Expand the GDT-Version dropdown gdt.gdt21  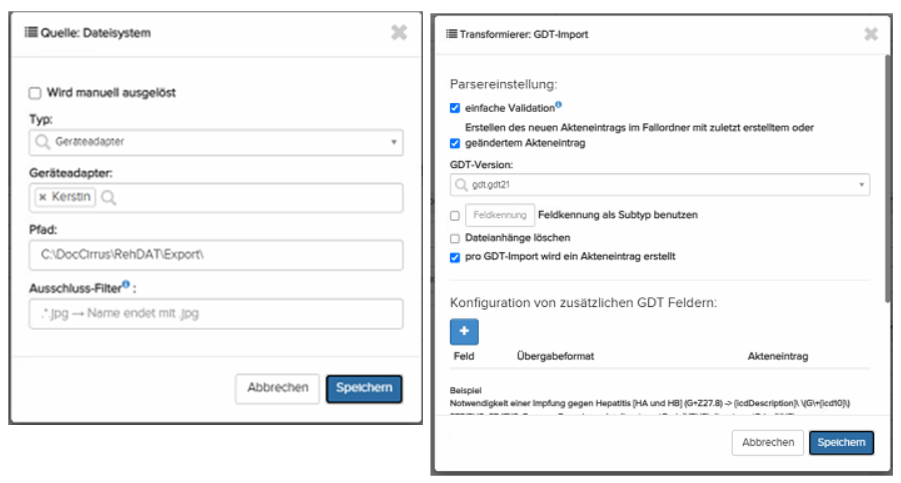(659, 185)
